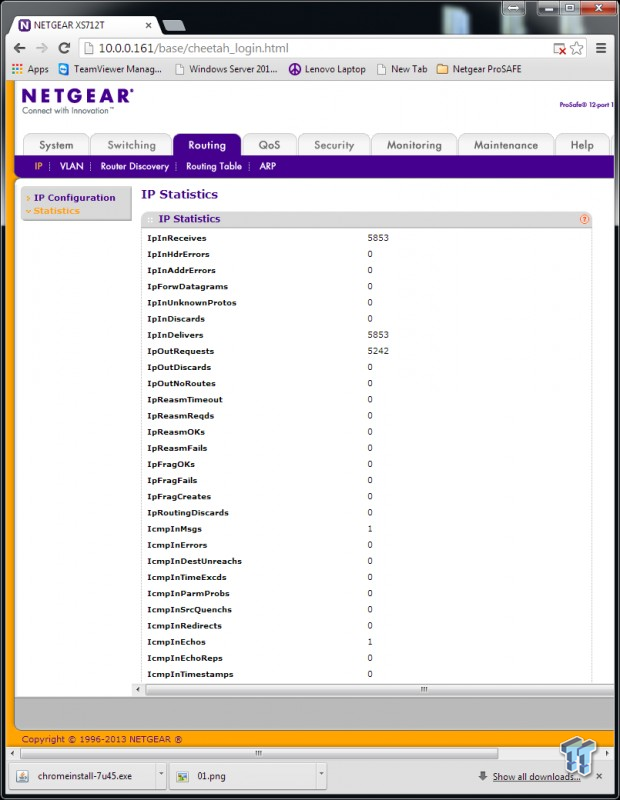Open the Lenovo Laptop bookmark

[x=327, y=69]
